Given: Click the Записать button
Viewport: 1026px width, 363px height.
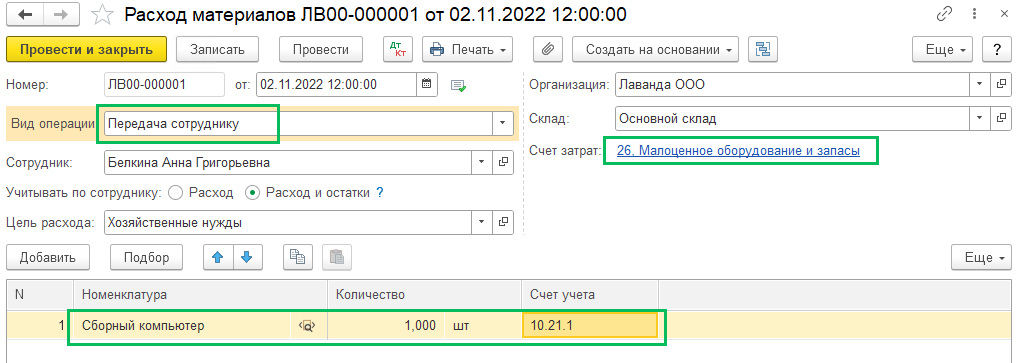Looking at the screenshot, I should click(x=218, y=49).
